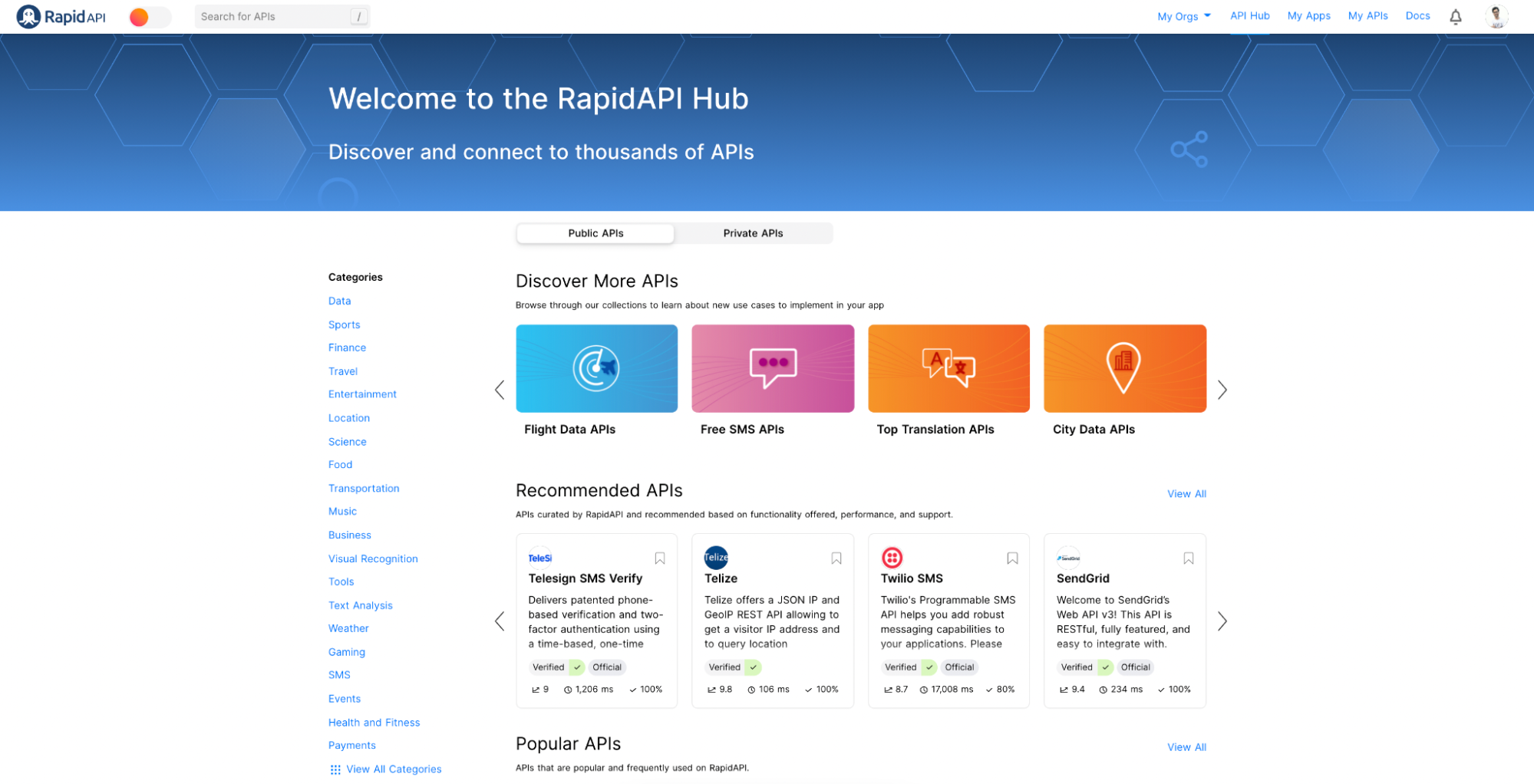
Task: Open the Sports category
Action: pyautogui.click(x=344, y=325)
